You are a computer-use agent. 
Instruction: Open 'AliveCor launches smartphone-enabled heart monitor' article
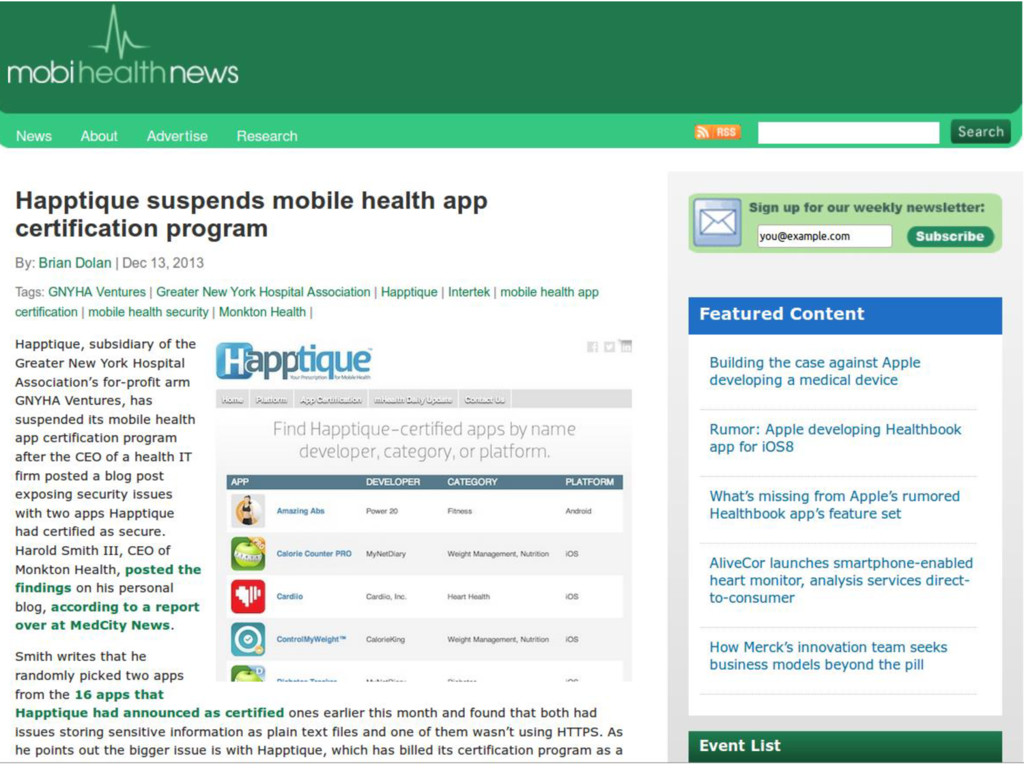coord(841,580)
